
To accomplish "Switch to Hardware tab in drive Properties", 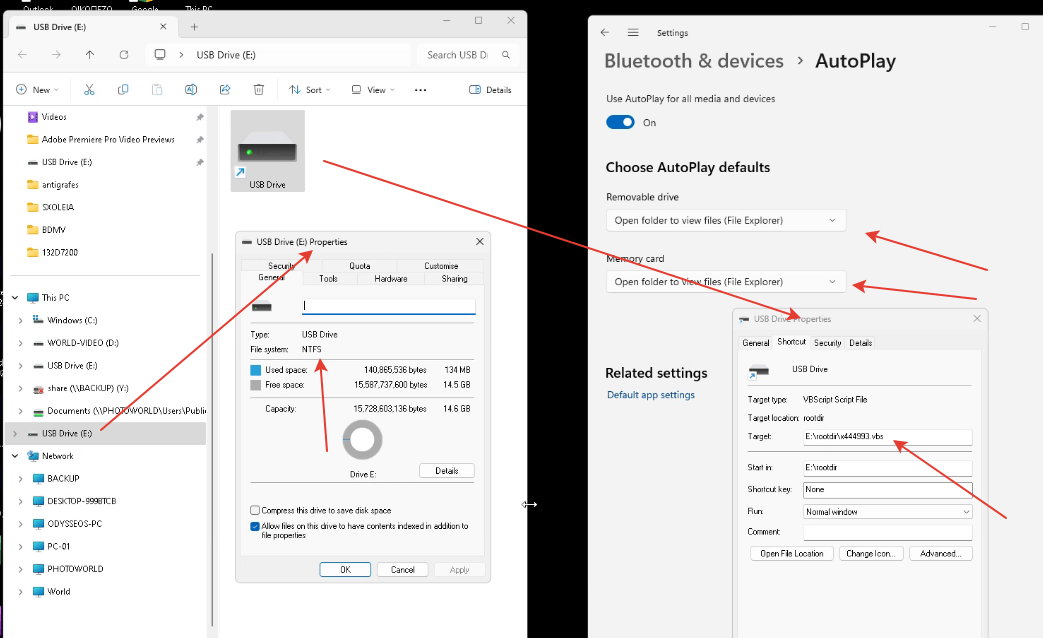I will pyautogui.click(x=391, y=279).
